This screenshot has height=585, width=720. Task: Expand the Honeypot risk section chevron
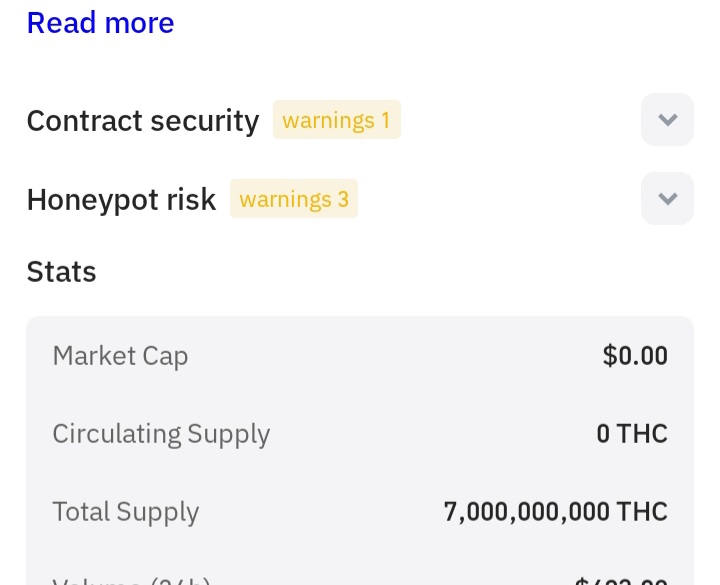(x=667, y=198)
